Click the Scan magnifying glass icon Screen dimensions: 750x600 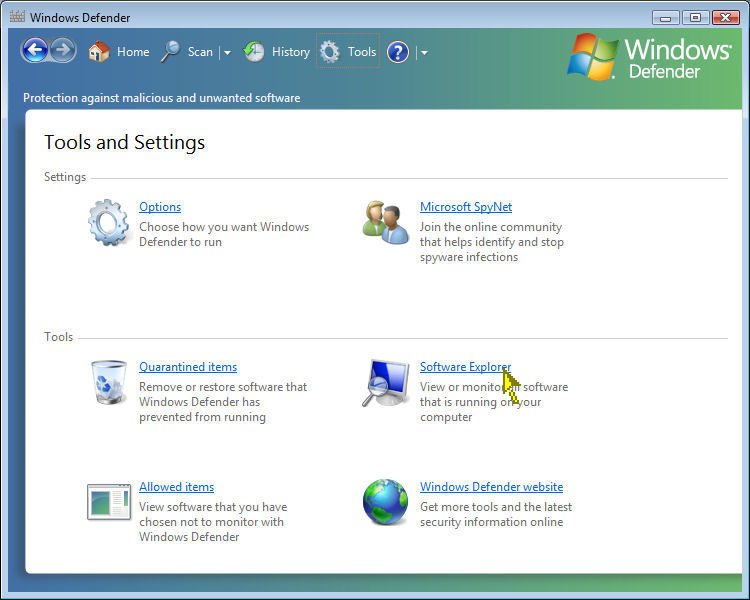[x=171, y=51]
